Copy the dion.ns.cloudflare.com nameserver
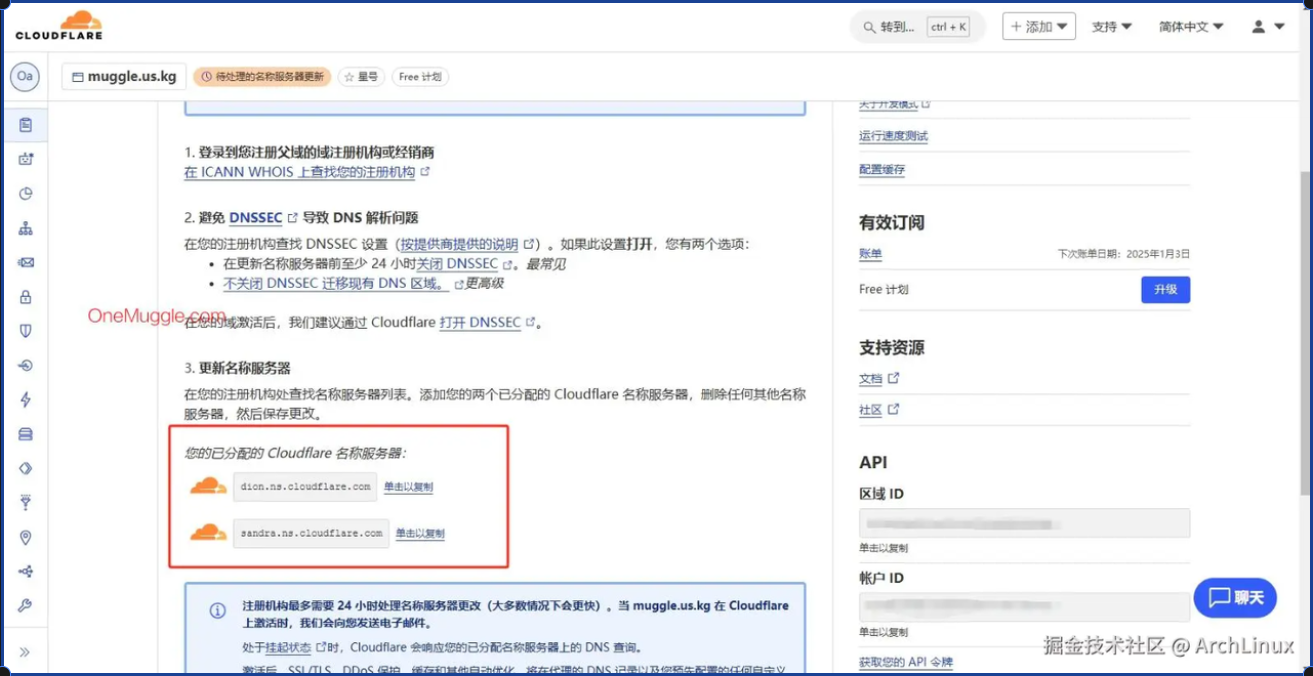 point(408,487)
